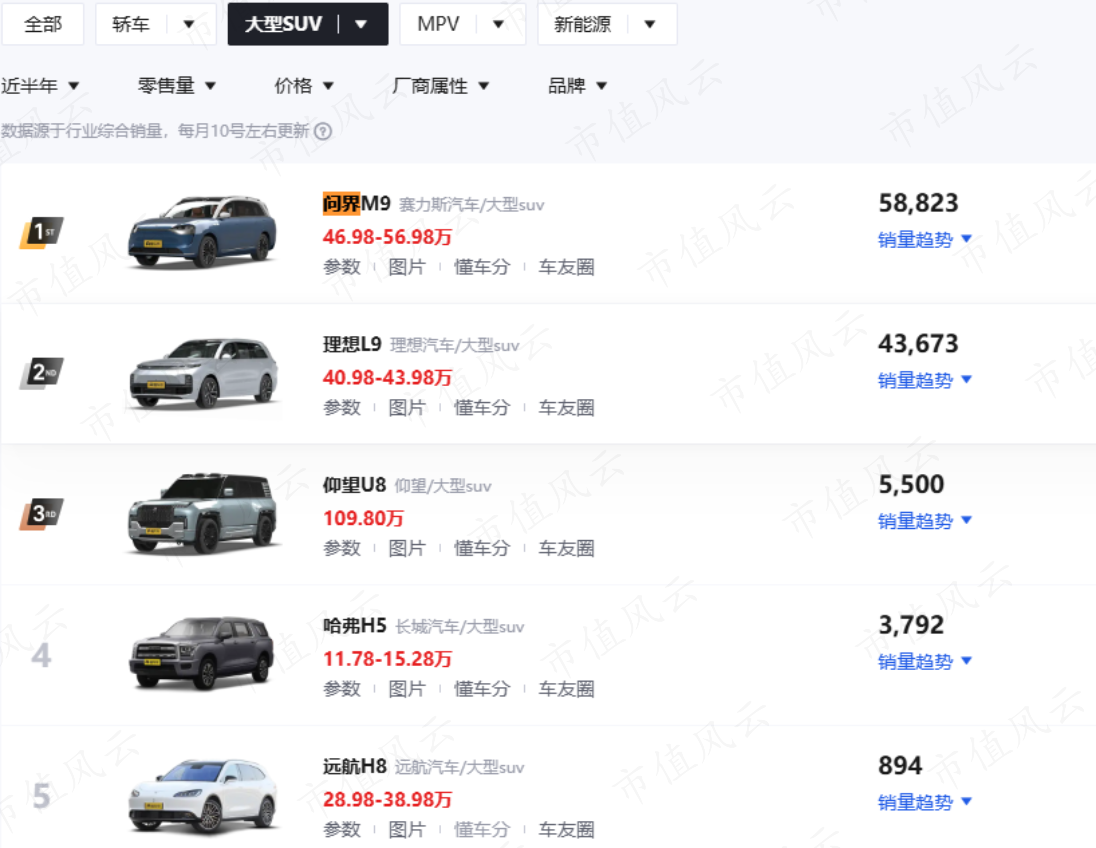Image resolution: width=1096 pixels, height=848 pixels.
Task: Click the 3rd place rank badge
Action: point(42,513)
